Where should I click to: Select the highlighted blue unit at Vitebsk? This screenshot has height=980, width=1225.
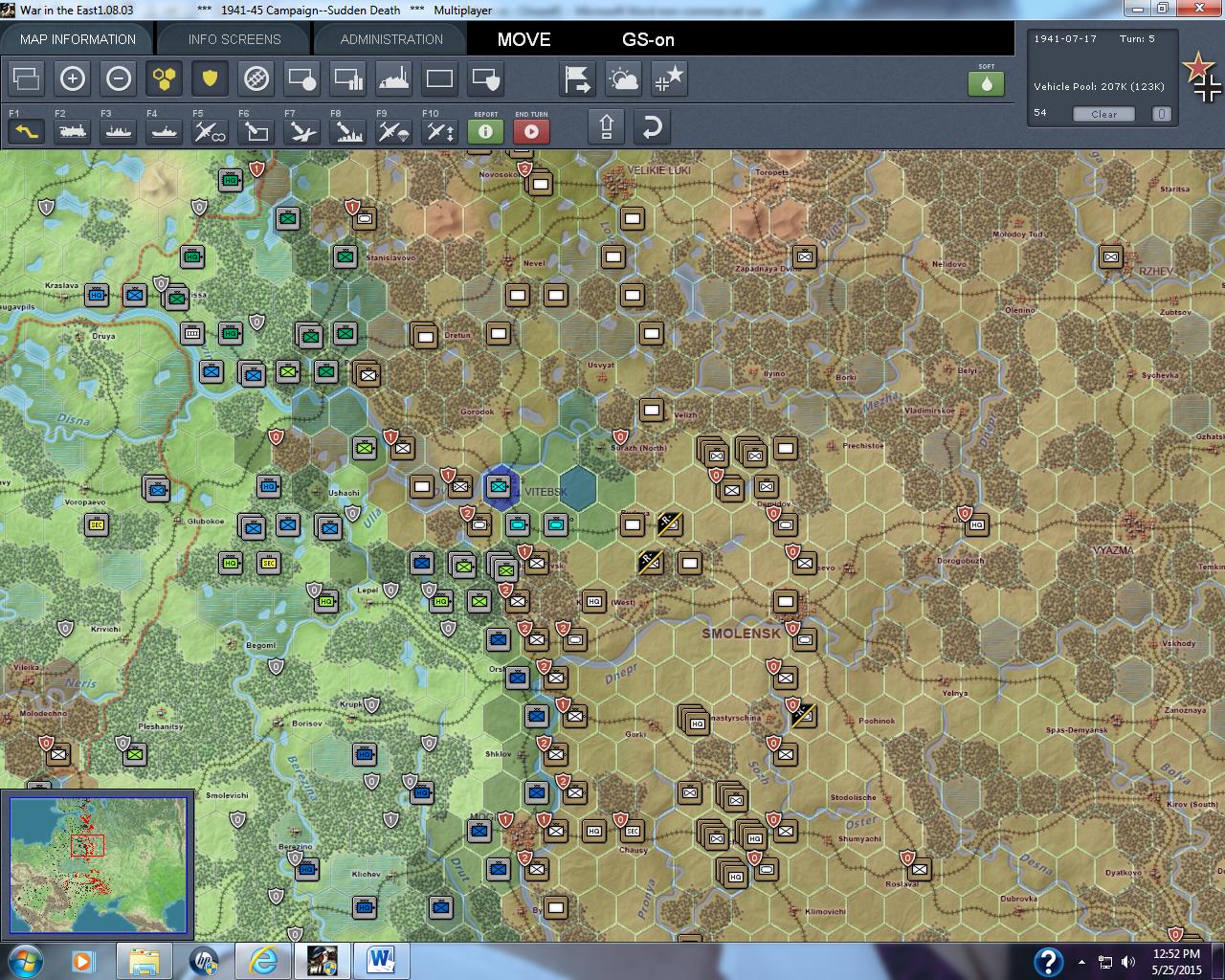tap(499, 487)
